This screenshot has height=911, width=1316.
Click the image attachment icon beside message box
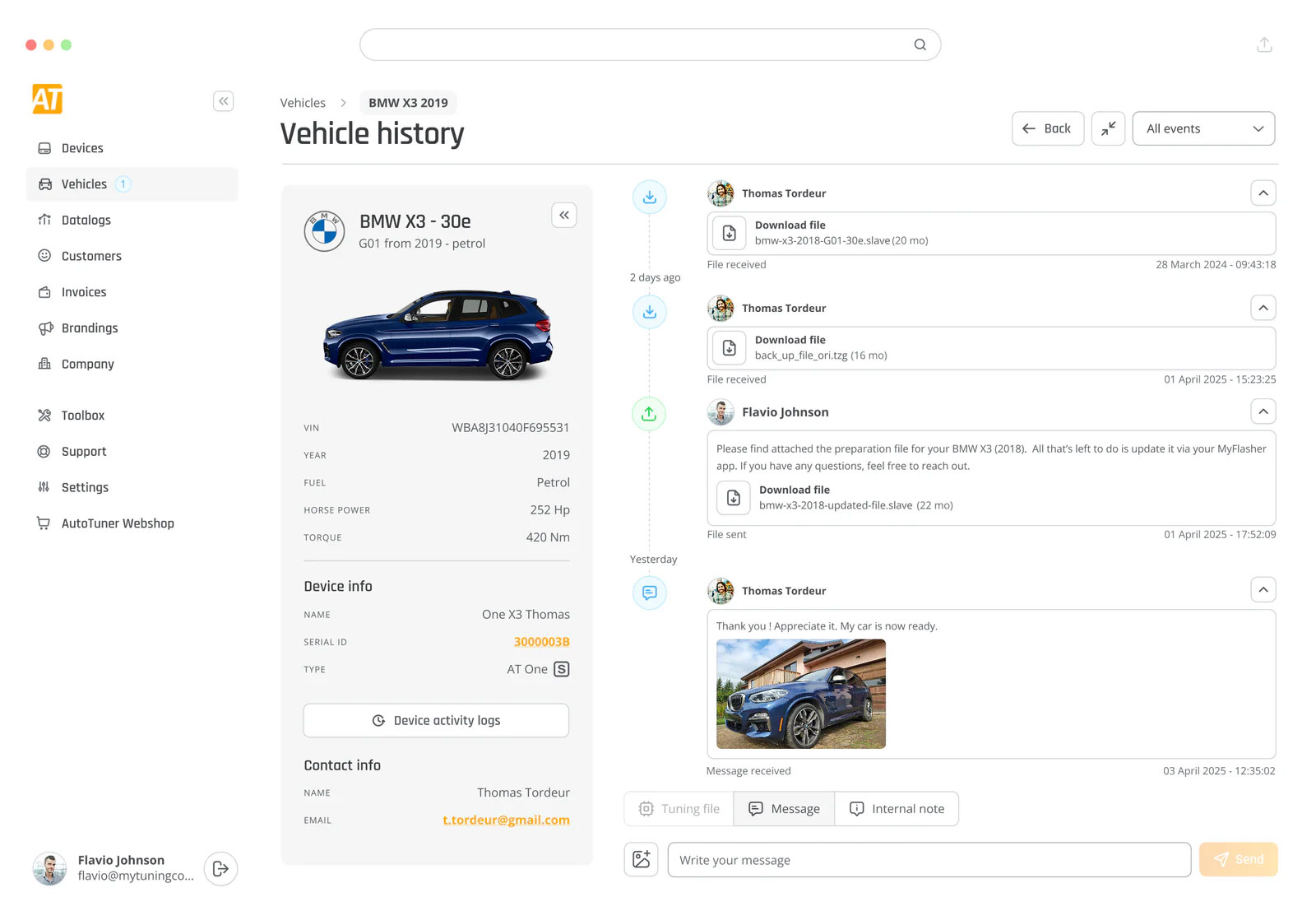[641, 860]
